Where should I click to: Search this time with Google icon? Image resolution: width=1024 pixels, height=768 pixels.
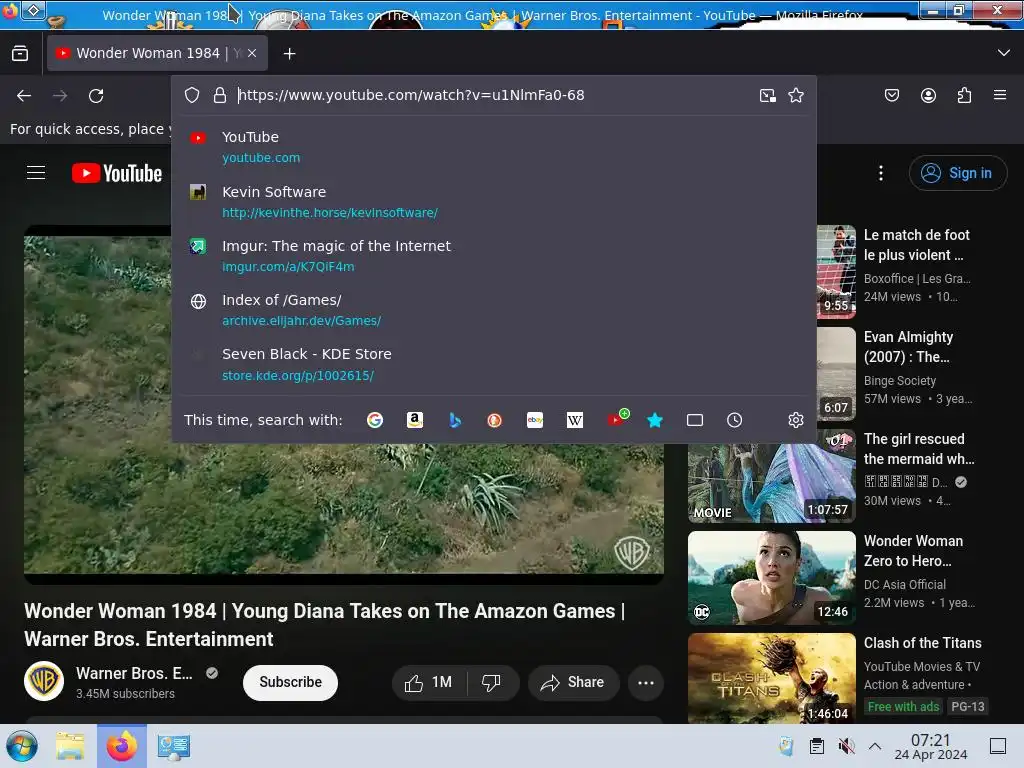point(375,420)
